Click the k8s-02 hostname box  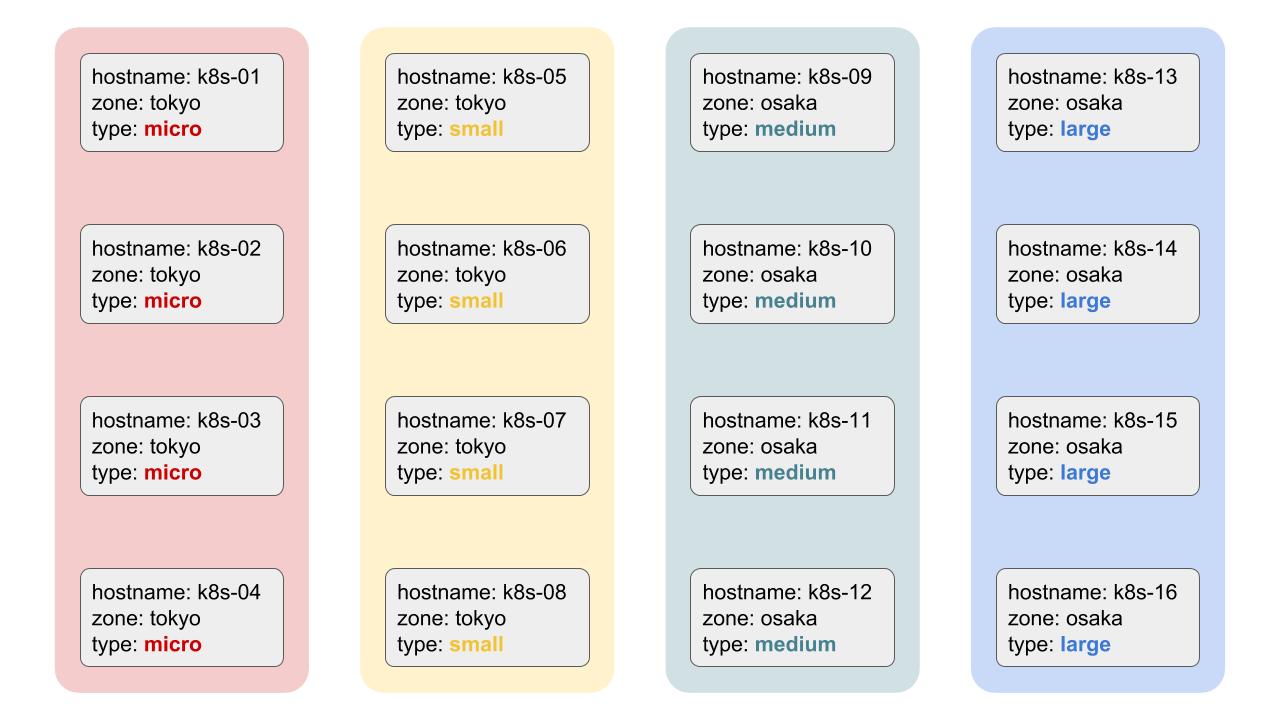[182, 274]
